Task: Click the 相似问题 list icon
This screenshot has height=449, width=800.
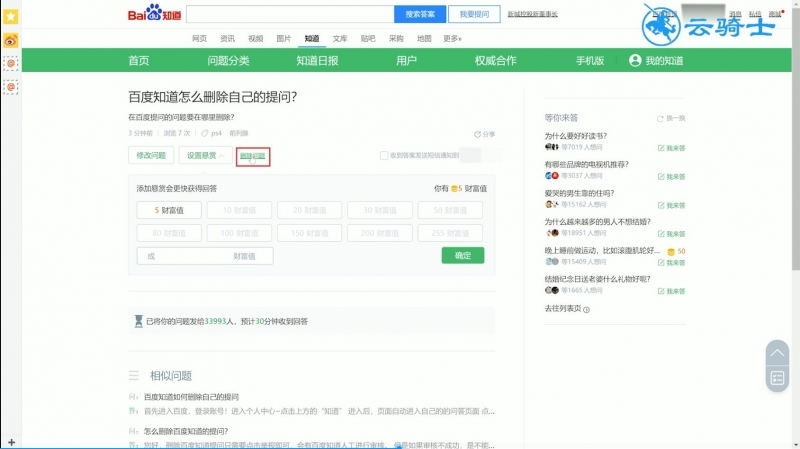Action: click(134, 376)
